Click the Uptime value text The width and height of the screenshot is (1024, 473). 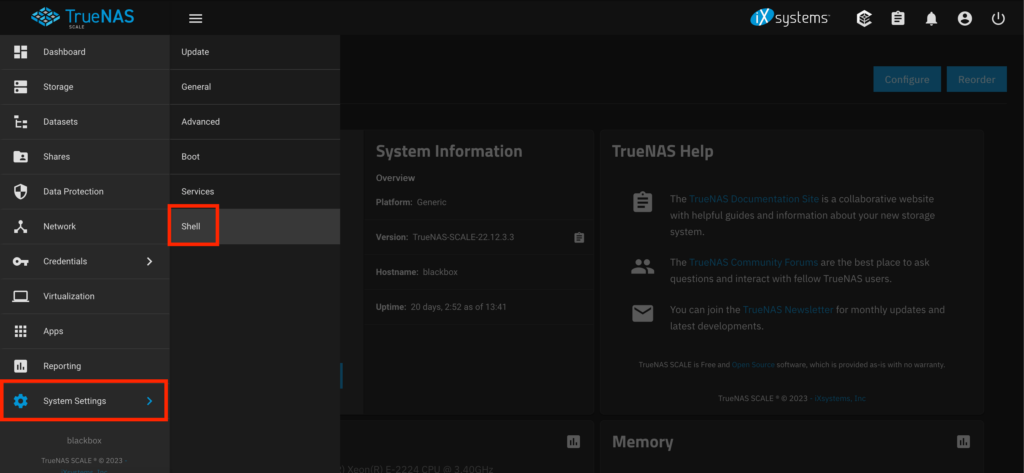[458, 306]
